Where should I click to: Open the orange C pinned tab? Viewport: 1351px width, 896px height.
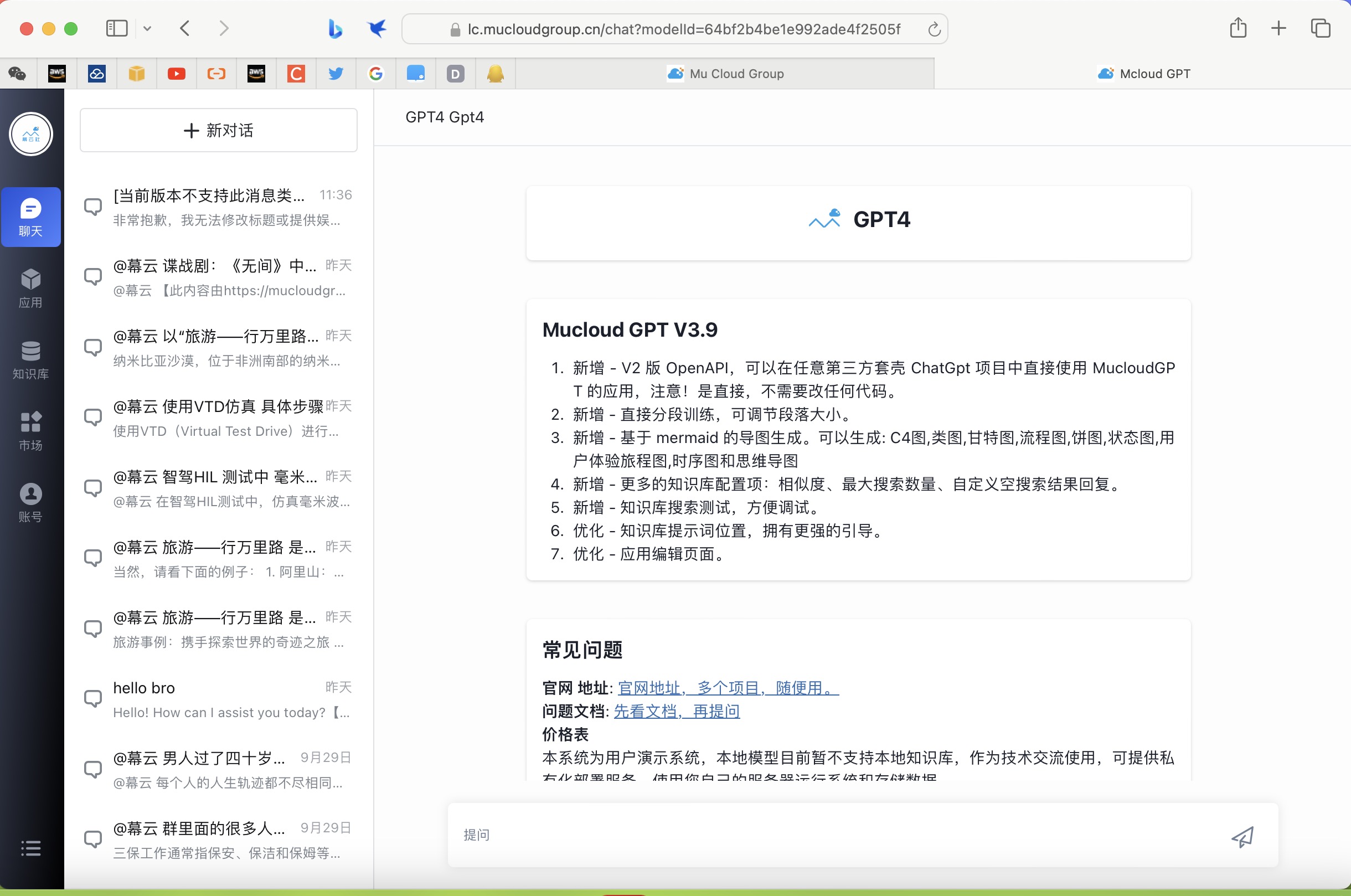click(296, 74)
